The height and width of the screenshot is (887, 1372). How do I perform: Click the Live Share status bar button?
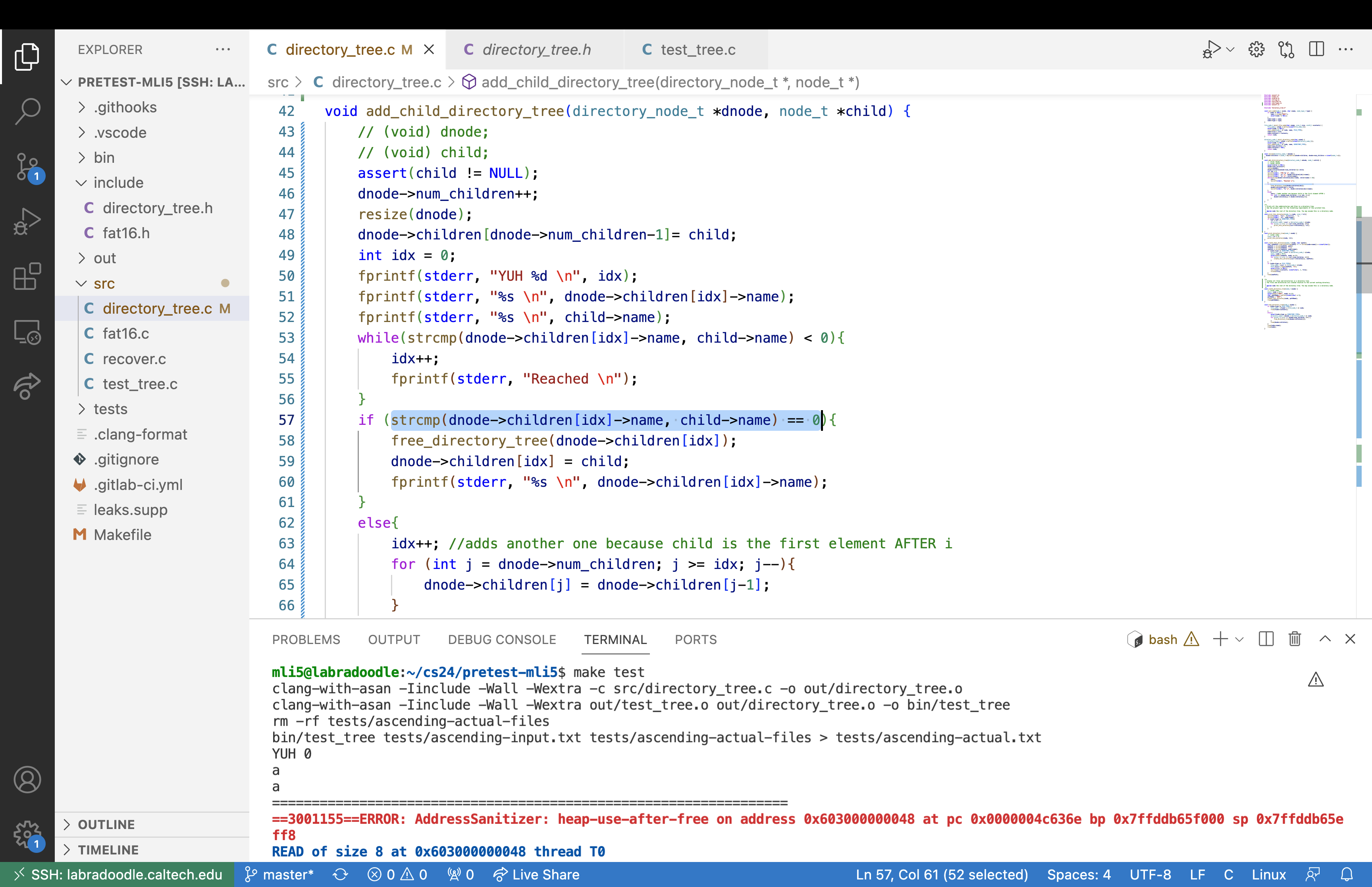click(x=536, y=874)
